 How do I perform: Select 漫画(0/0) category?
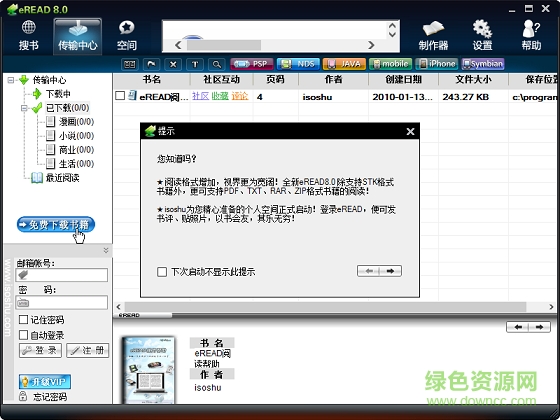click(76, 122)
